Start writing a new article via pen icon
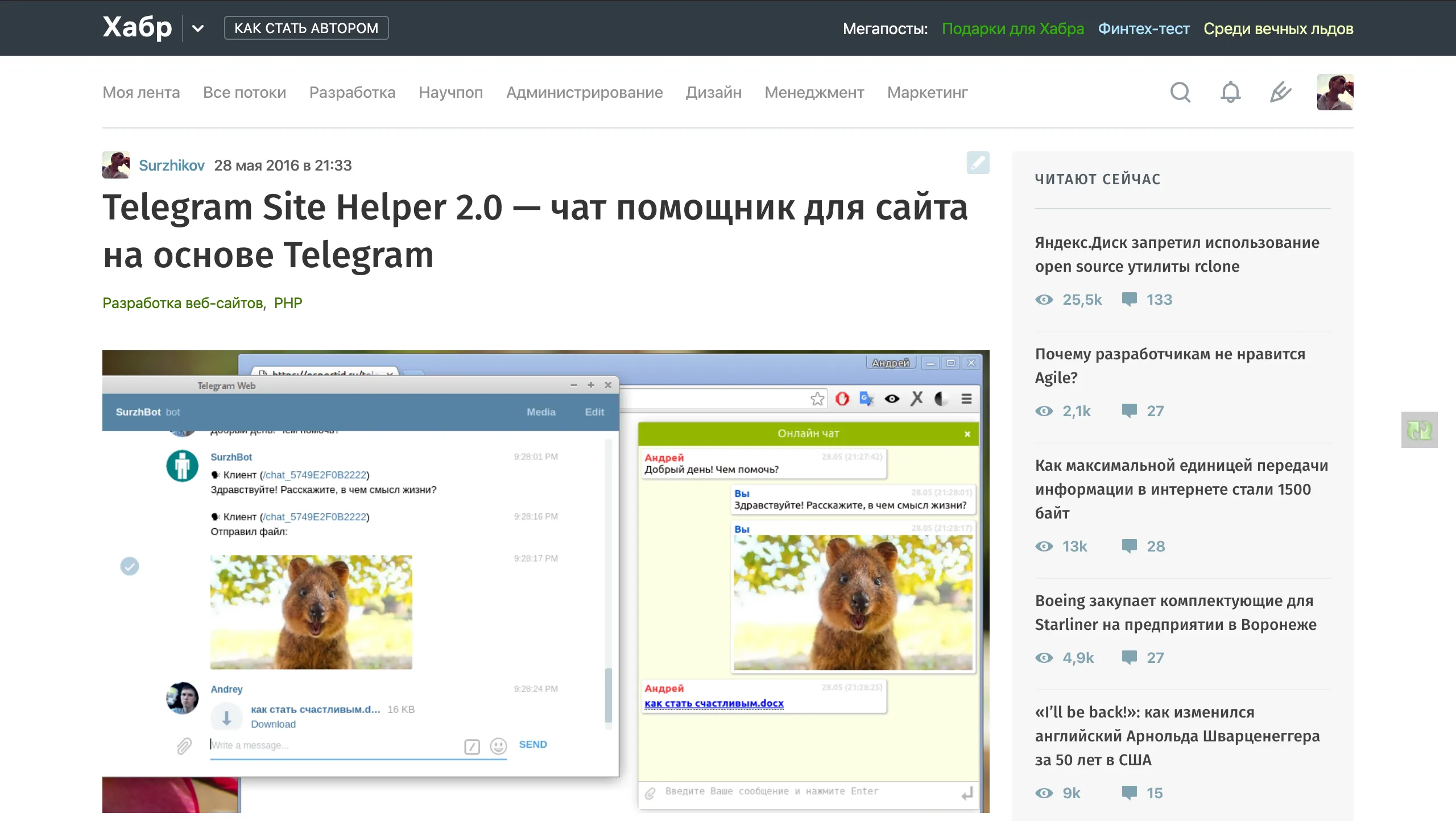 pyautogui.click(x=1280, y=92)
